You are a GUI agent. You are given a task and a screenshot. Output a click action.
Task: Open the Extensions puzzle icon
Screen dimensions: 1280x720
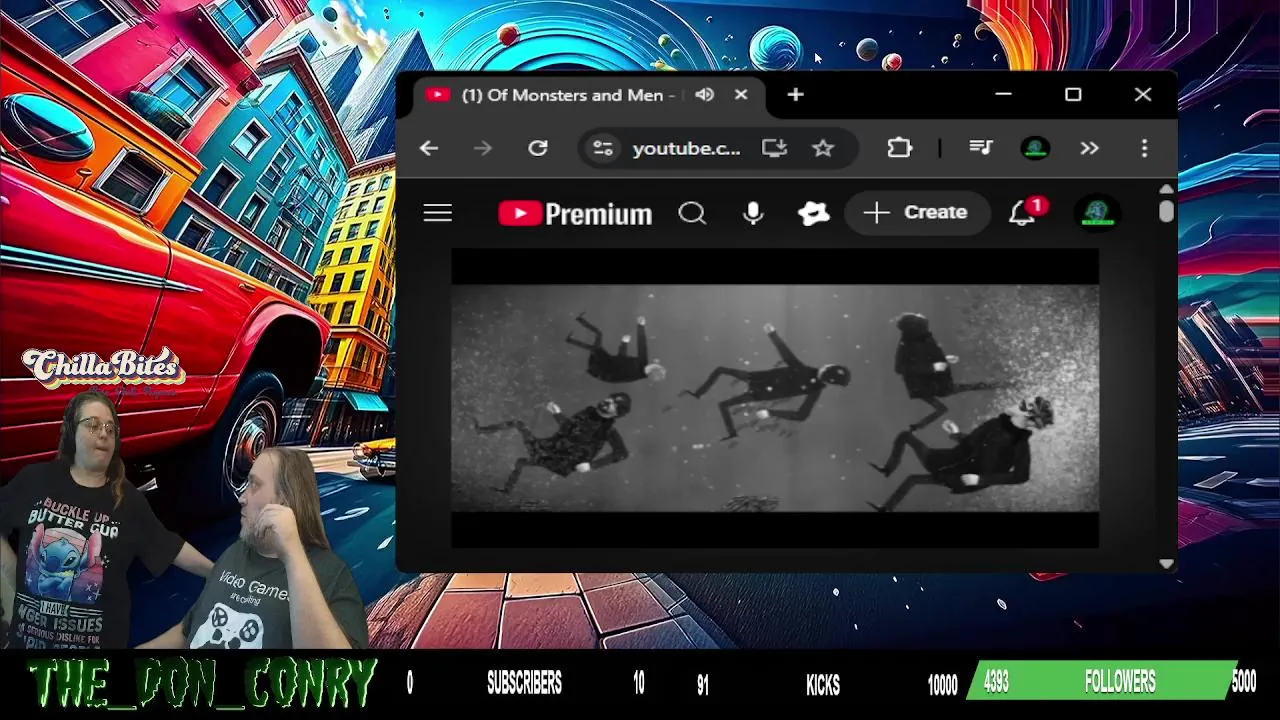[899, 148]
